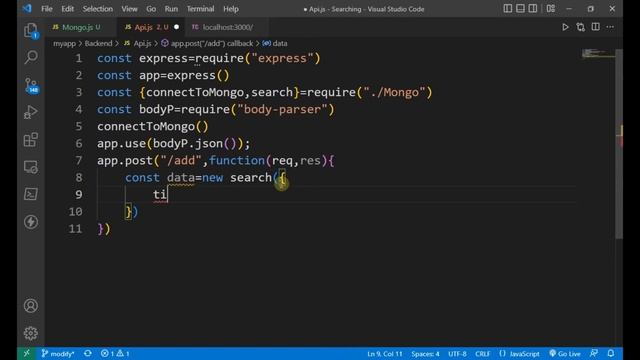This screenshot has height=360, width=640.
Task: Click the minimap code preview
Action: [598, 53]
